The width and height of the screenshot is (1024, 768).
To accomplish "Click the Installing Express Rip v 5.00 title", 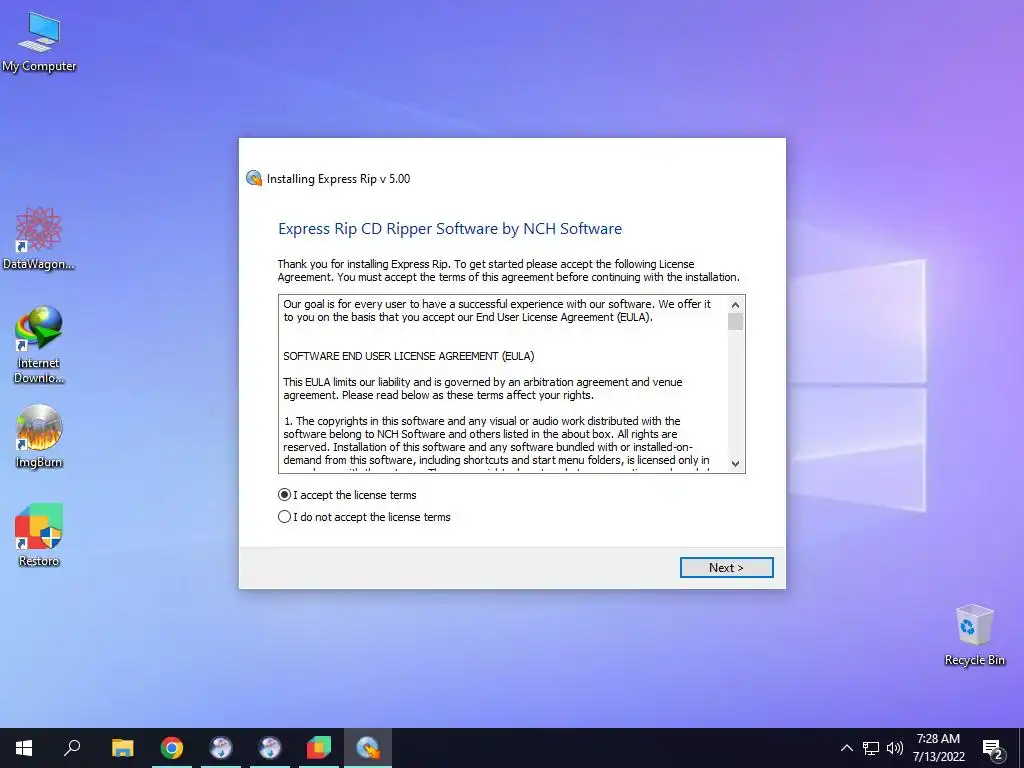I will click(x=338, y=179).
